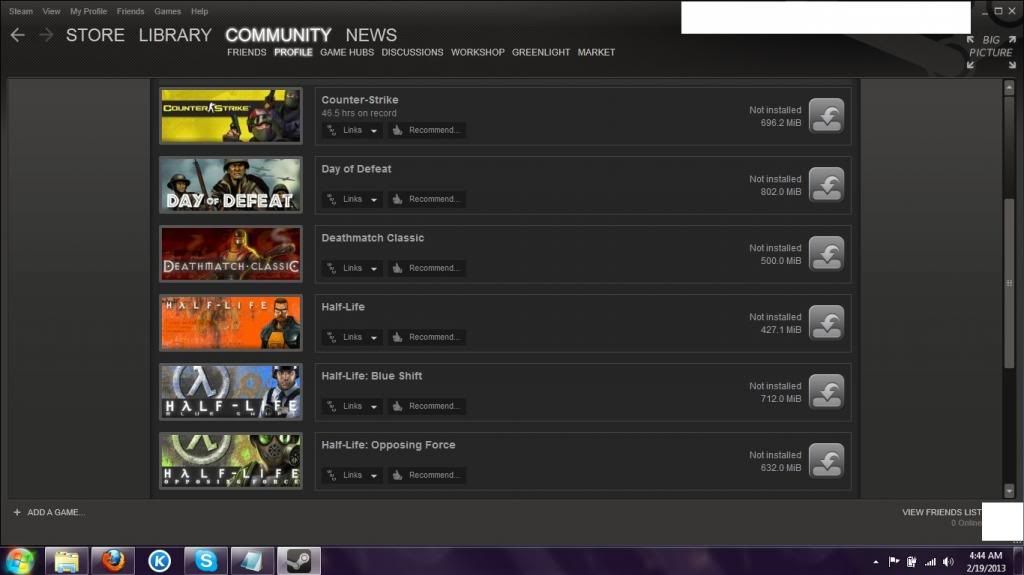This screenshot has width=1024, height=575.
Task: Switch to Big Picture mode
Action: pos(991,52)
